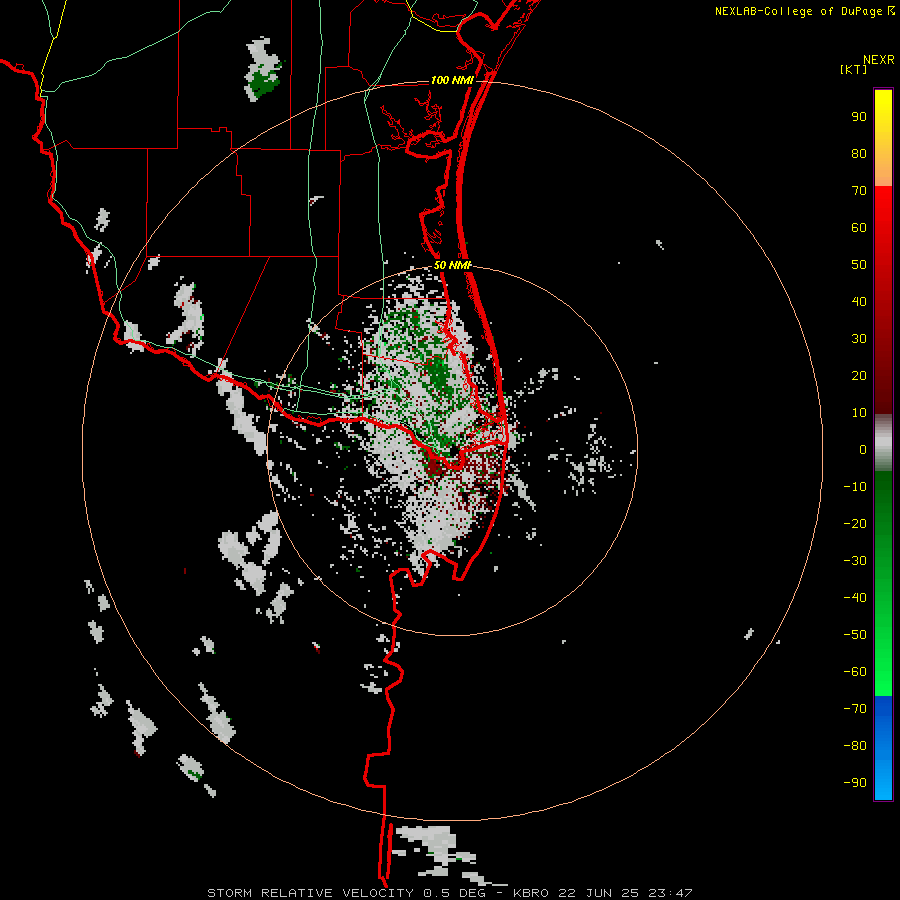Screen dimensions: 900x900
Task: Click the -40 value on the velocity scale
Action: pos(855,598)
